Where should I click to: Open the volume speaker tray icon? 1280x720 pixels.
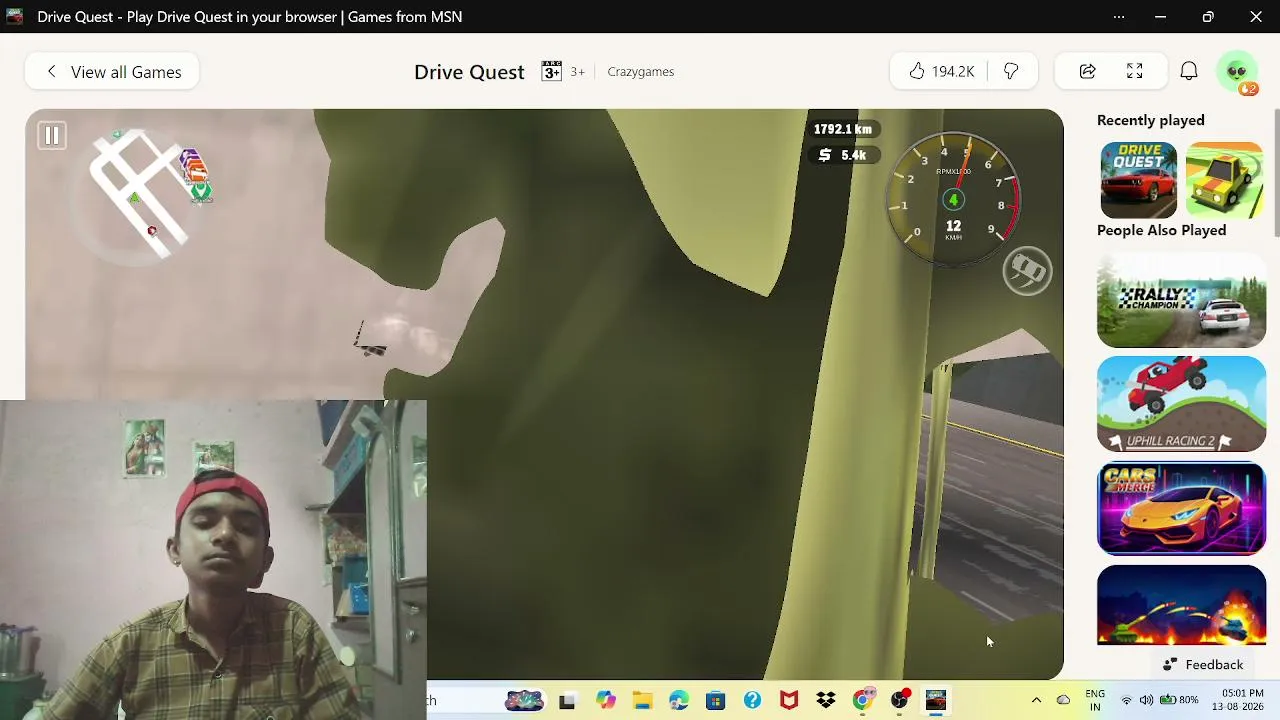tap(1146, 700)
